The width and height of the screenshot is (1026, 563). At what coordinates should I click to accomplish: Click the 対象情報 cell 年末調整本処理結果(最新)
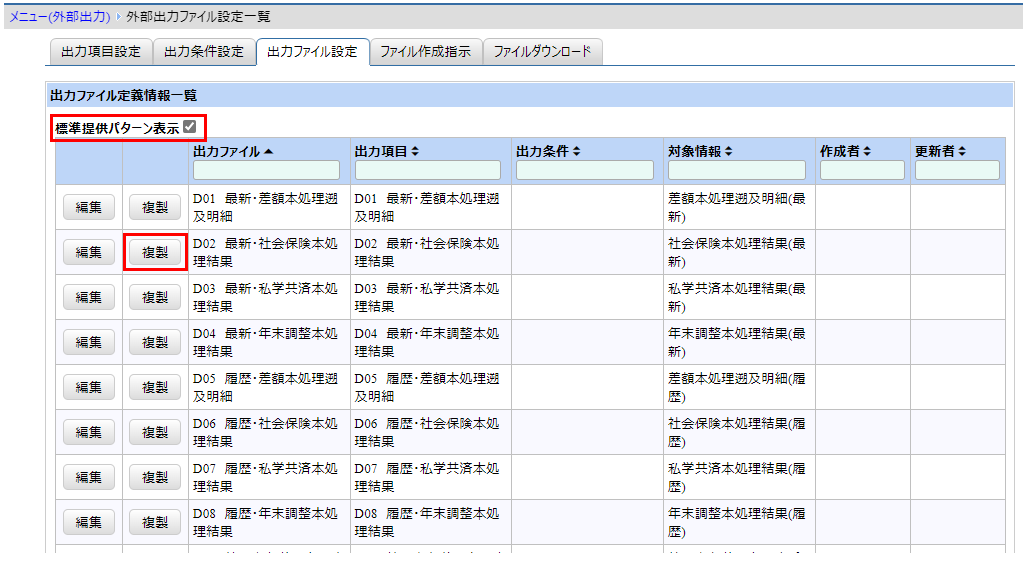coord(739,342)
